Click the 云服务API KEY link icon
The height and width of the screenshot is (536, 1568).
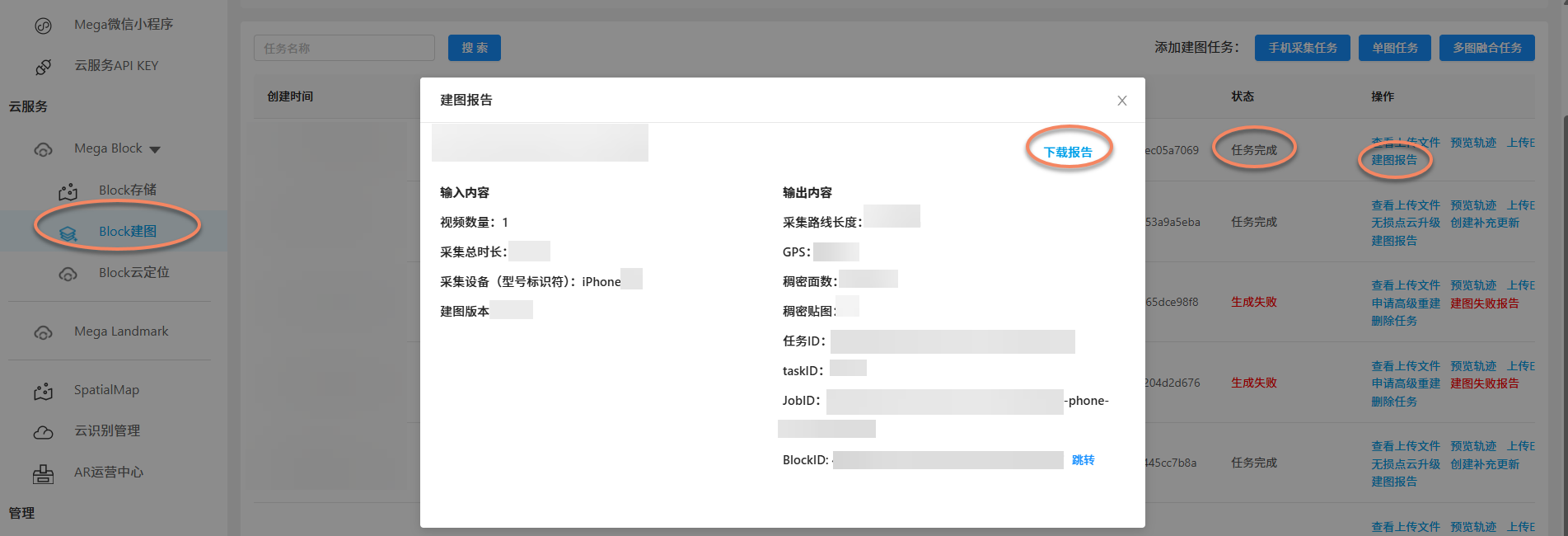[x=44, y=67]
